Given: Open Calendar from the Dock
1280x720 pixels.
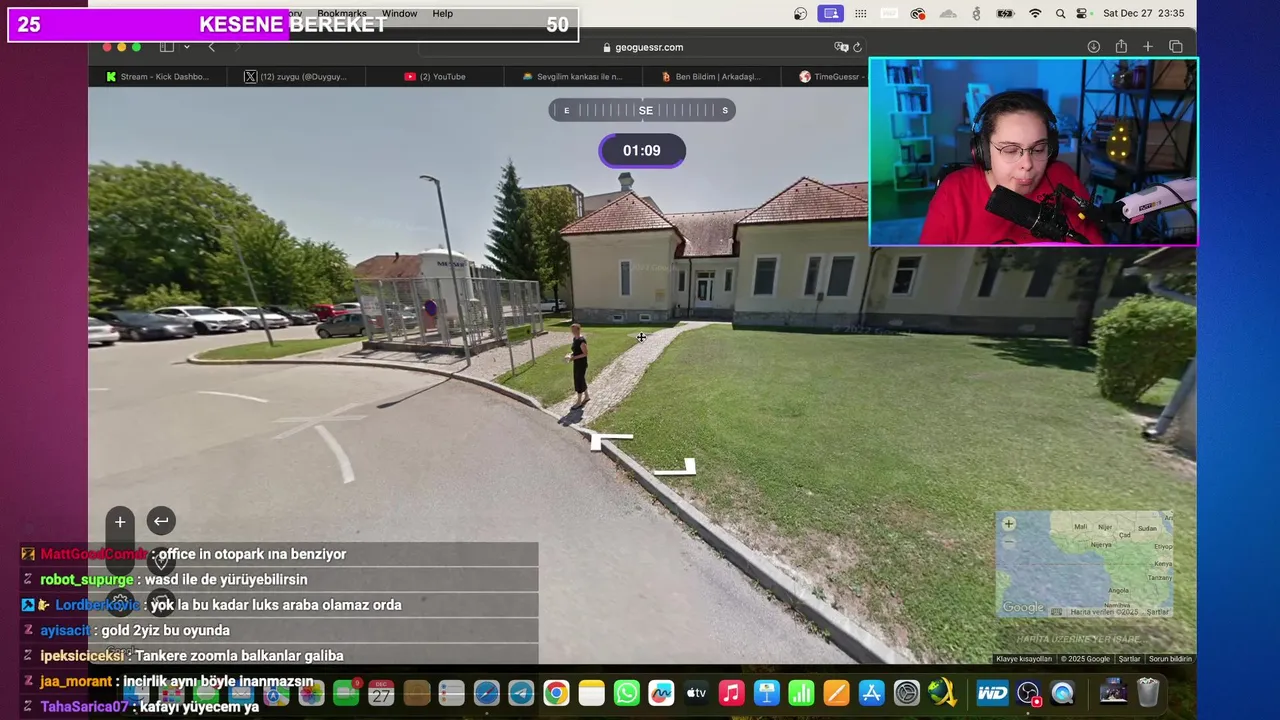Looking at the screenshot, I should pos(381,693).
